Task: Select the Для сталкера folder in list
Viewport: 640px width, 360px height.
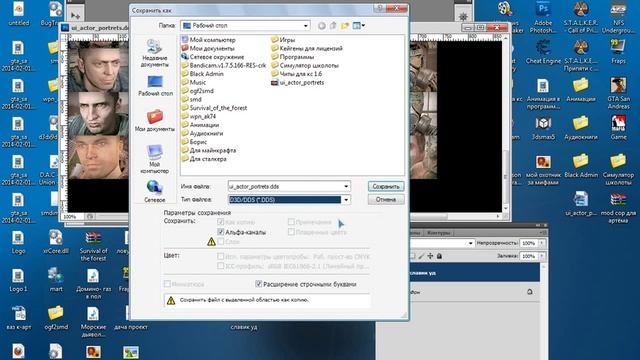Action: [204, 159]
